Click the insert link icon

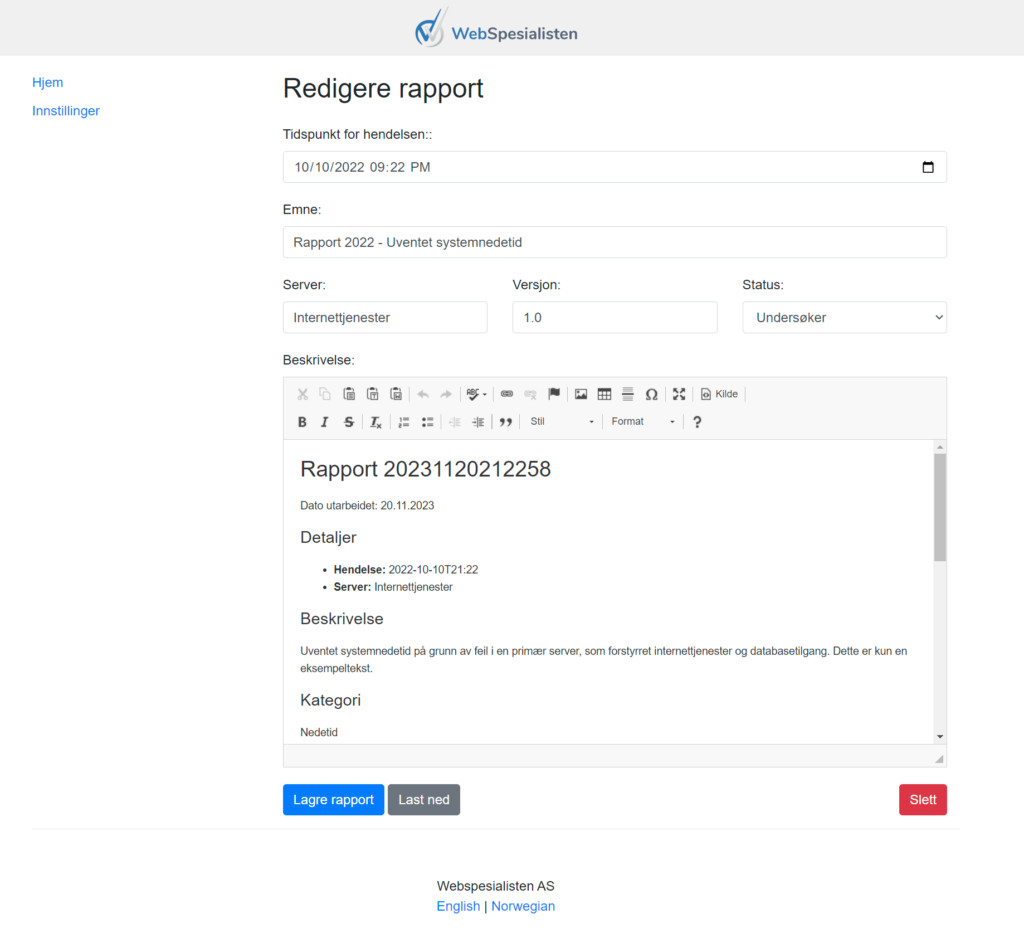tap(507, 394)
